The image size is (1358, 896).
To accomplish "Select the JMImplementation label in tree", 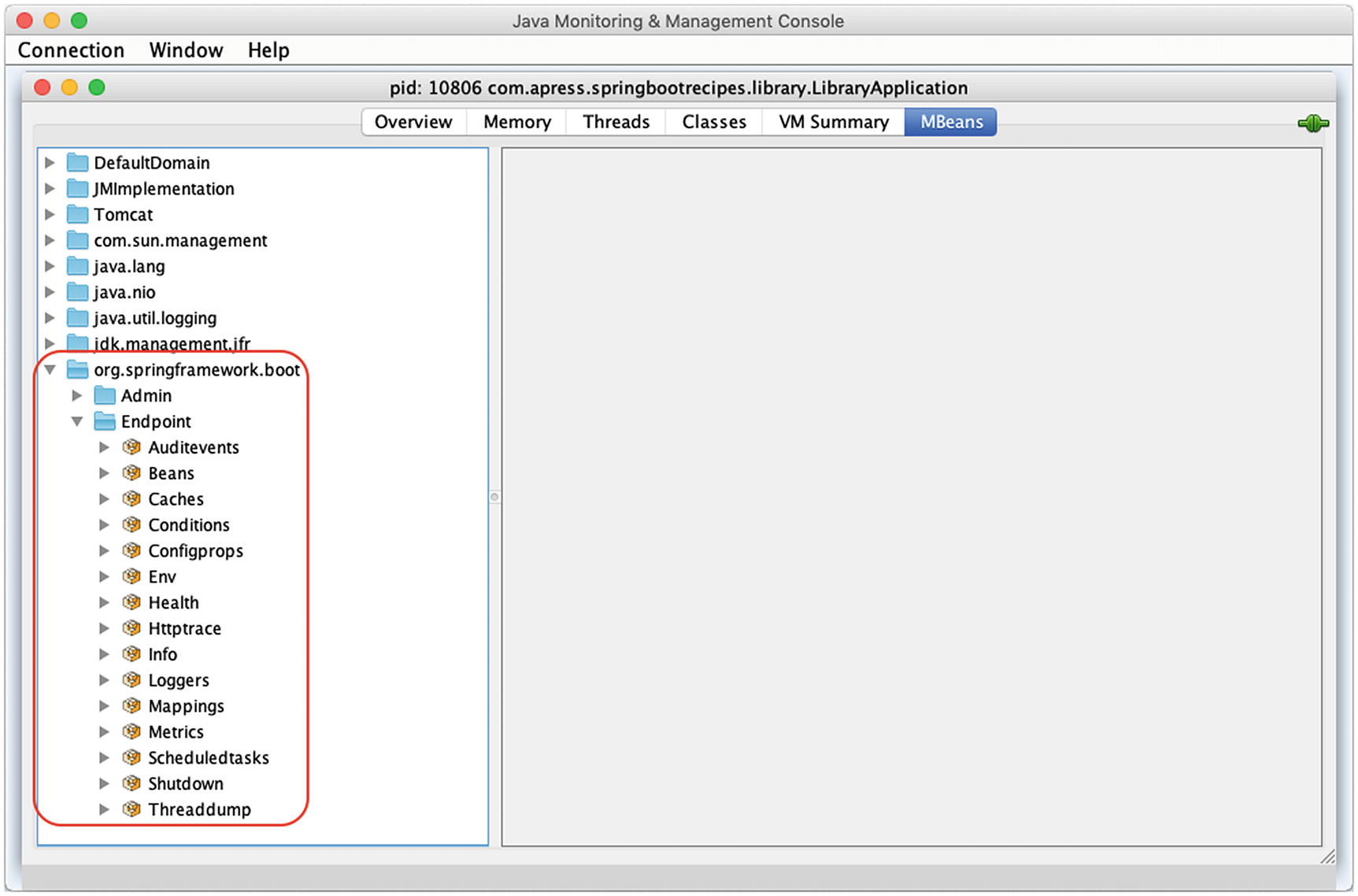I will pos(164,189).
